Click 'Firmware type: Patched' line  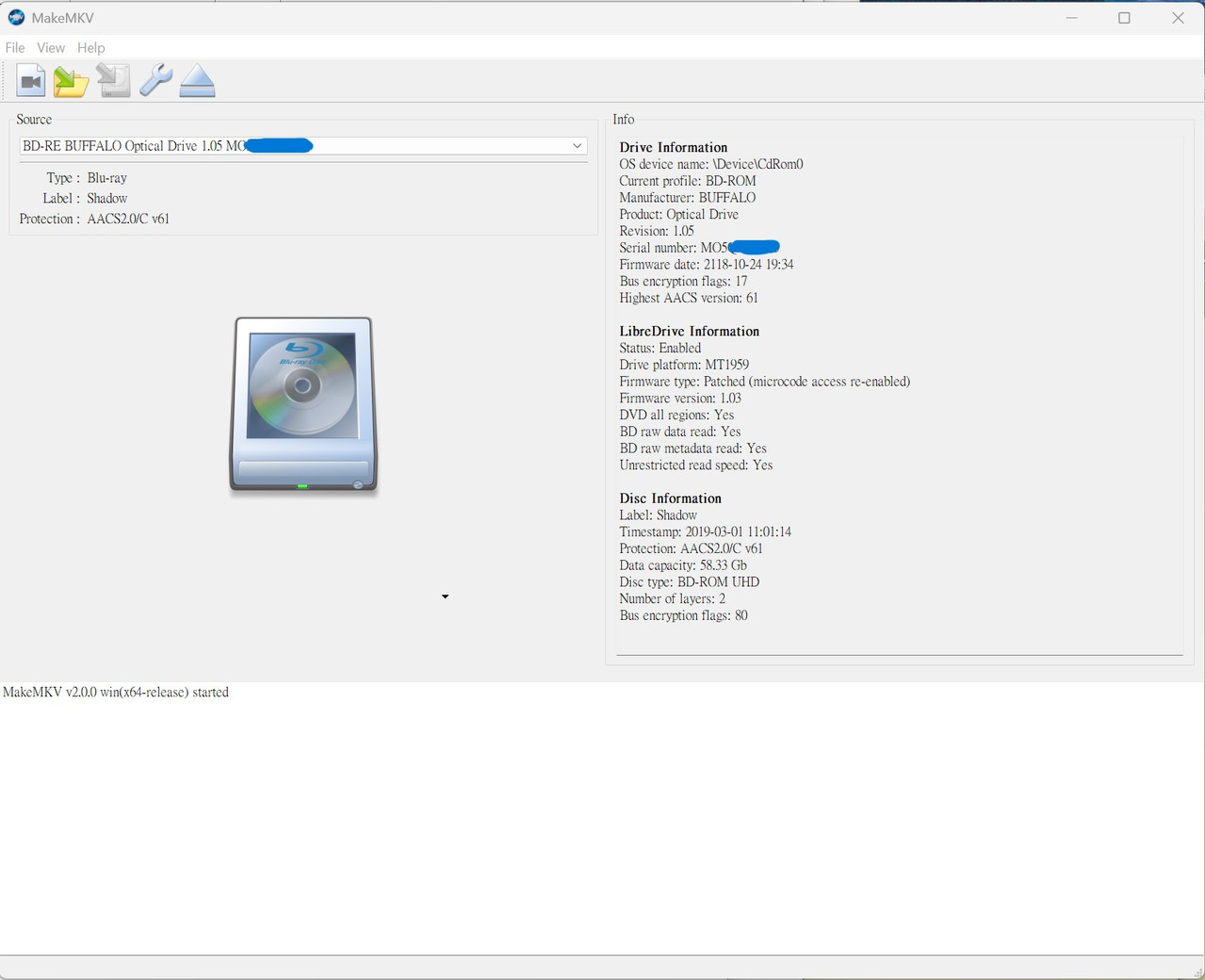click(765, 382)
